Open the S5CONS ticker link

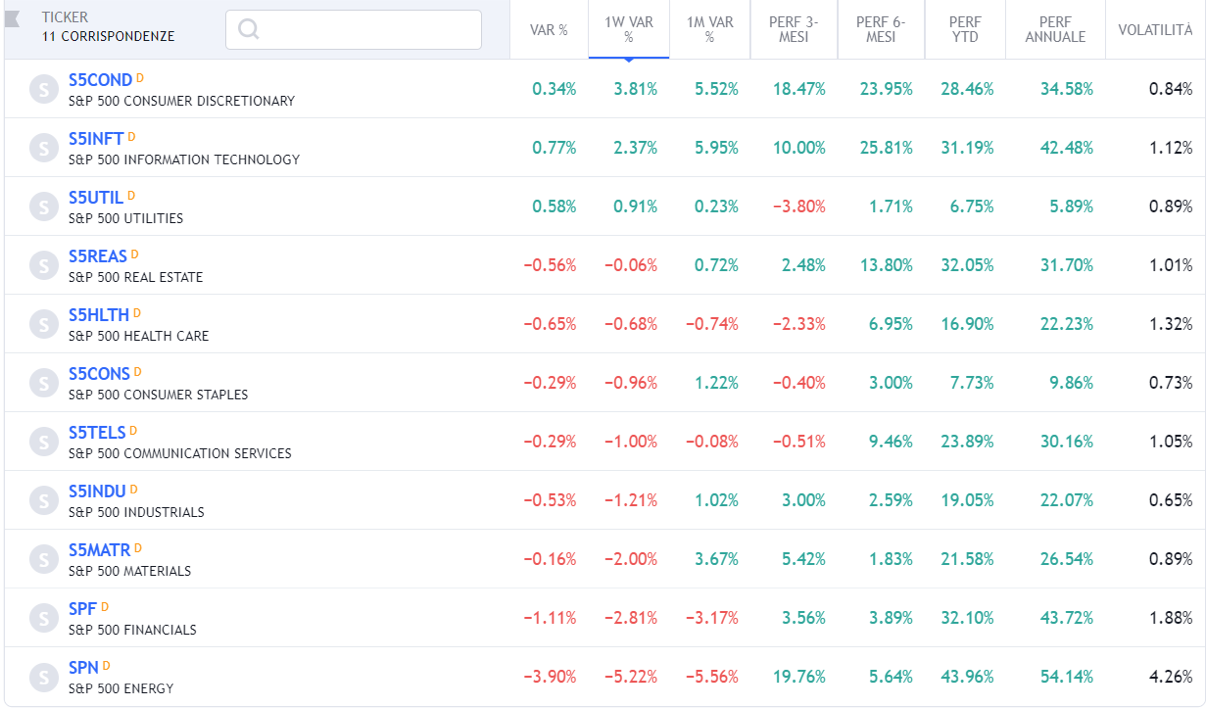pos(99,374)
